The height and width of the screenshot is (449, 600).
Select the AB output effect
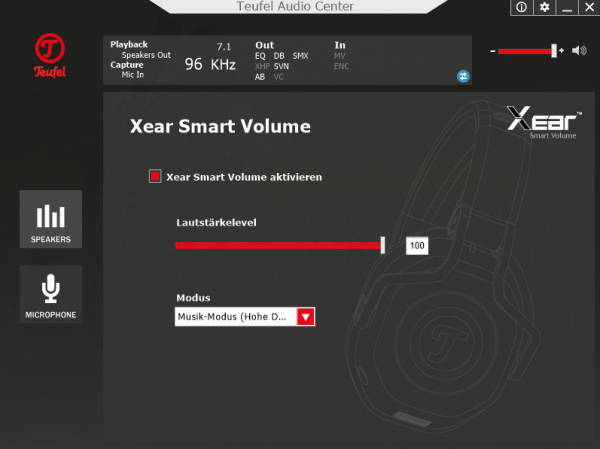coord(260,77)
